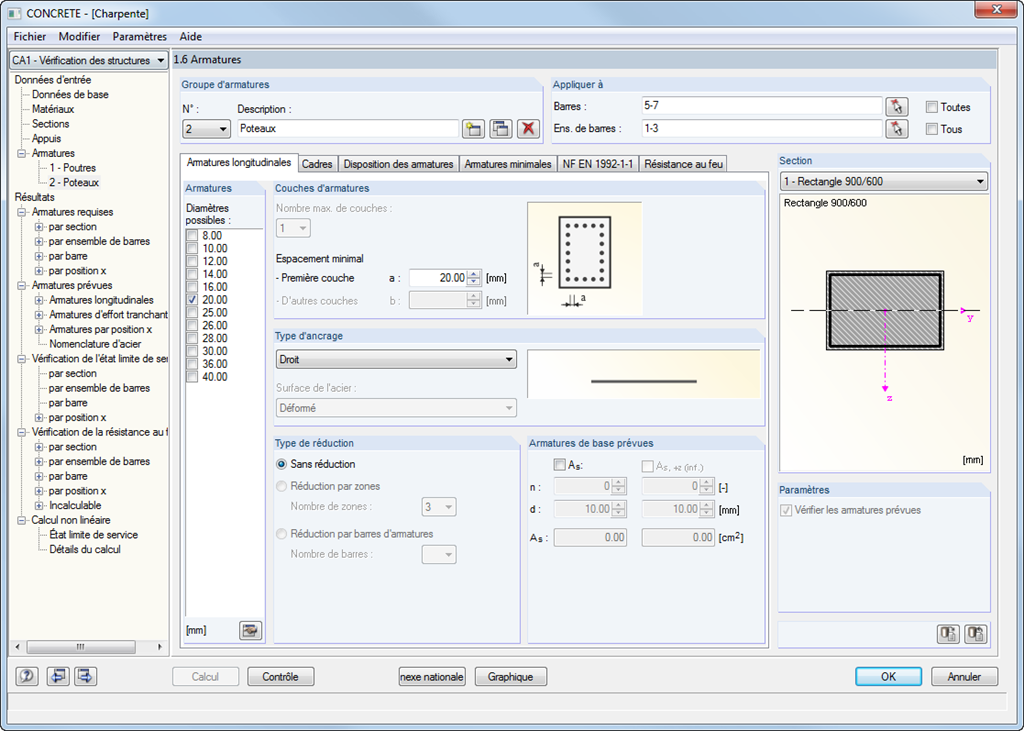
Task: Select Appuis in the navigator tree
Action: click(x=46, y=138)
